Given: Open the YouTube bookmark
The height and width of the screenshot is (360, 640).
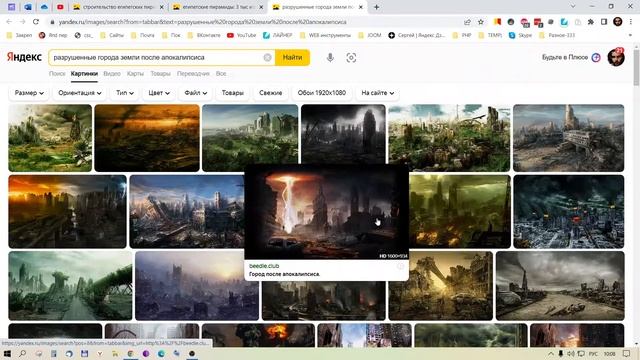Looking at the screenshot, I should (x=242, y=36).
